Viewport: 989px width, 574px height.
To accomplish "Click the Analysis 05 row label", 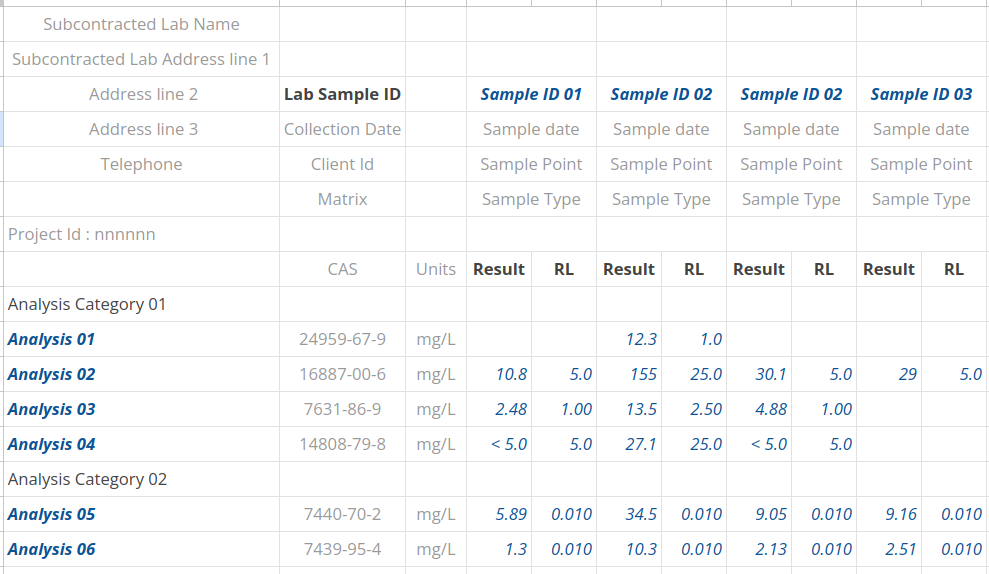I will click(x=51, y=514).
